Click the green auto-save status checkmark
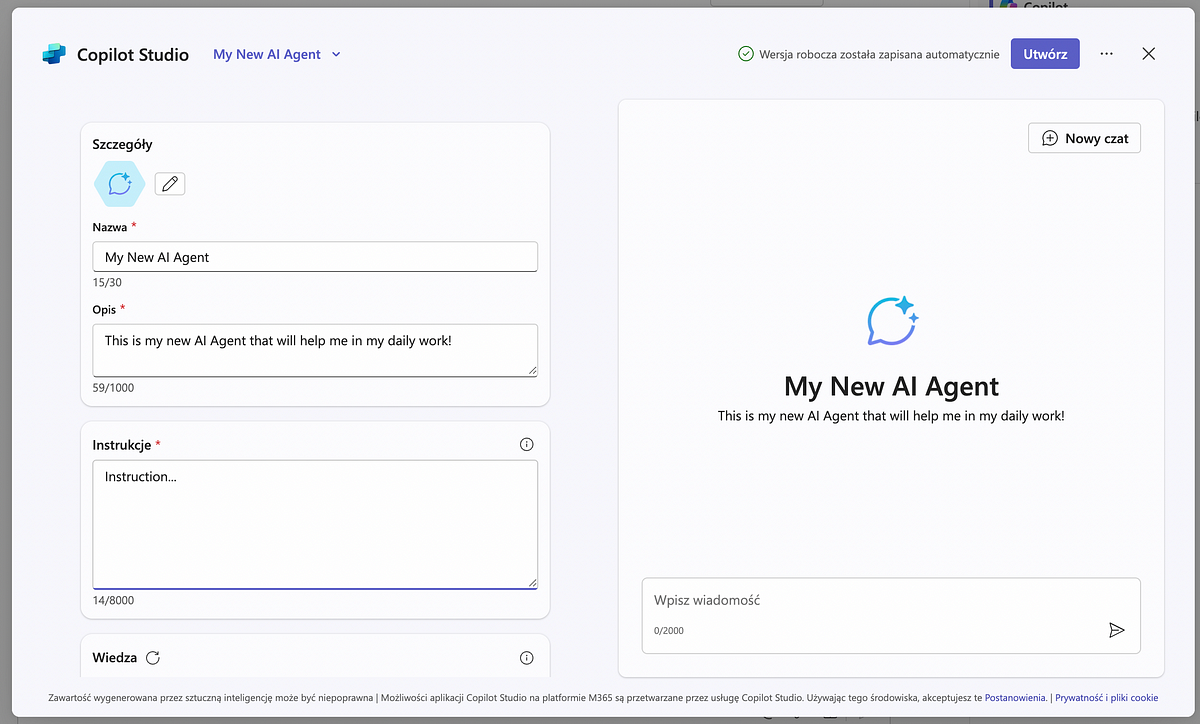Image resolution: width=1200 pixels, height=724 pixels. click(x=745, y=54)
